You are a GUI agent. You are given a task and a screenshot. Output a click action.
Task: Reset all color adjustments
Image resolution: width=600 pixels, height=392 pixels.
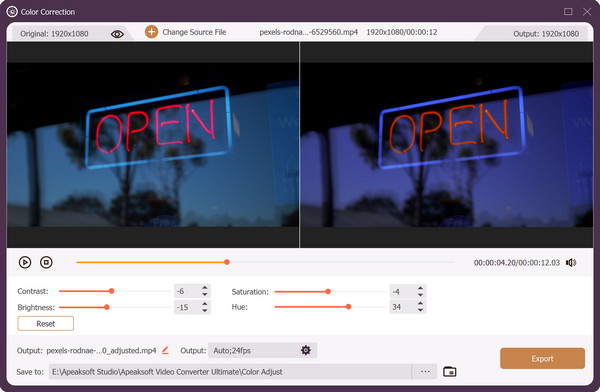(x=46, y=323)
